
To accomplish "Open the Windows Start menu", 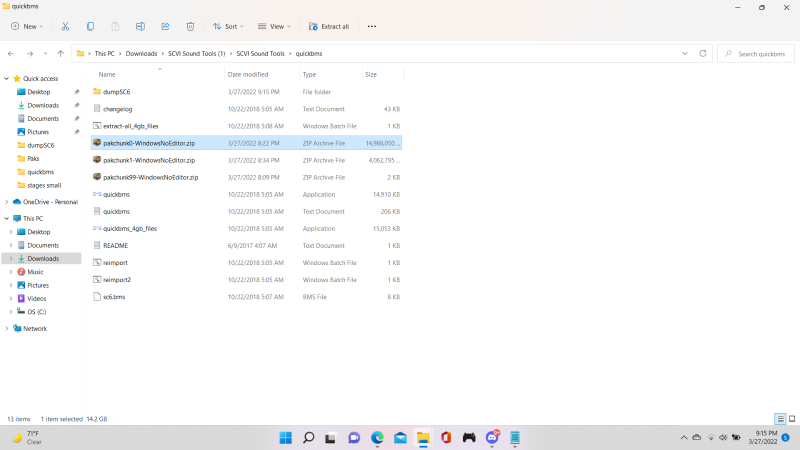I will pos(286,438).
